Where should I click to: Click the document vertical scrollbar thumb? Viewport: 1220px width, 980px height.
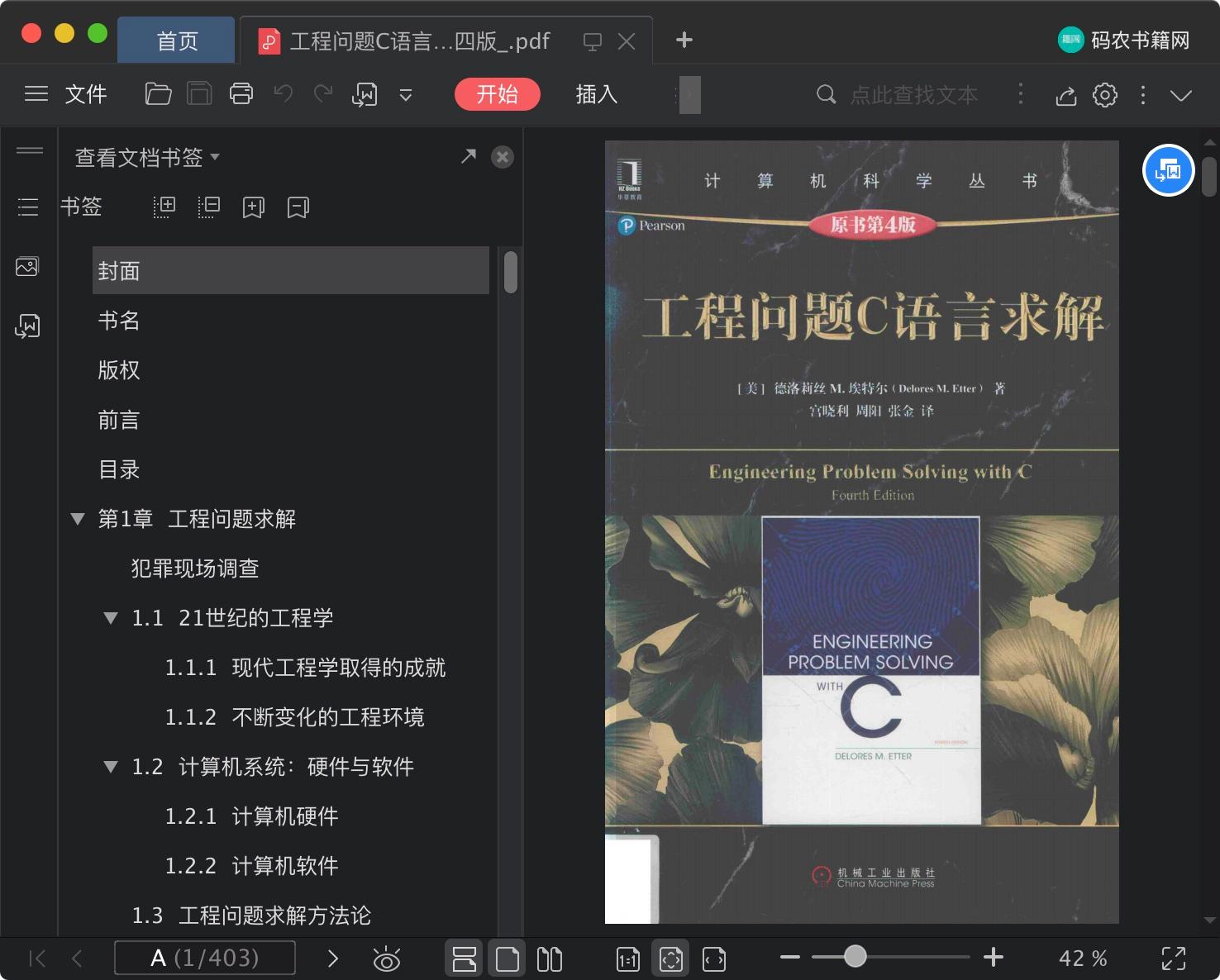[x=1209, y=176]
